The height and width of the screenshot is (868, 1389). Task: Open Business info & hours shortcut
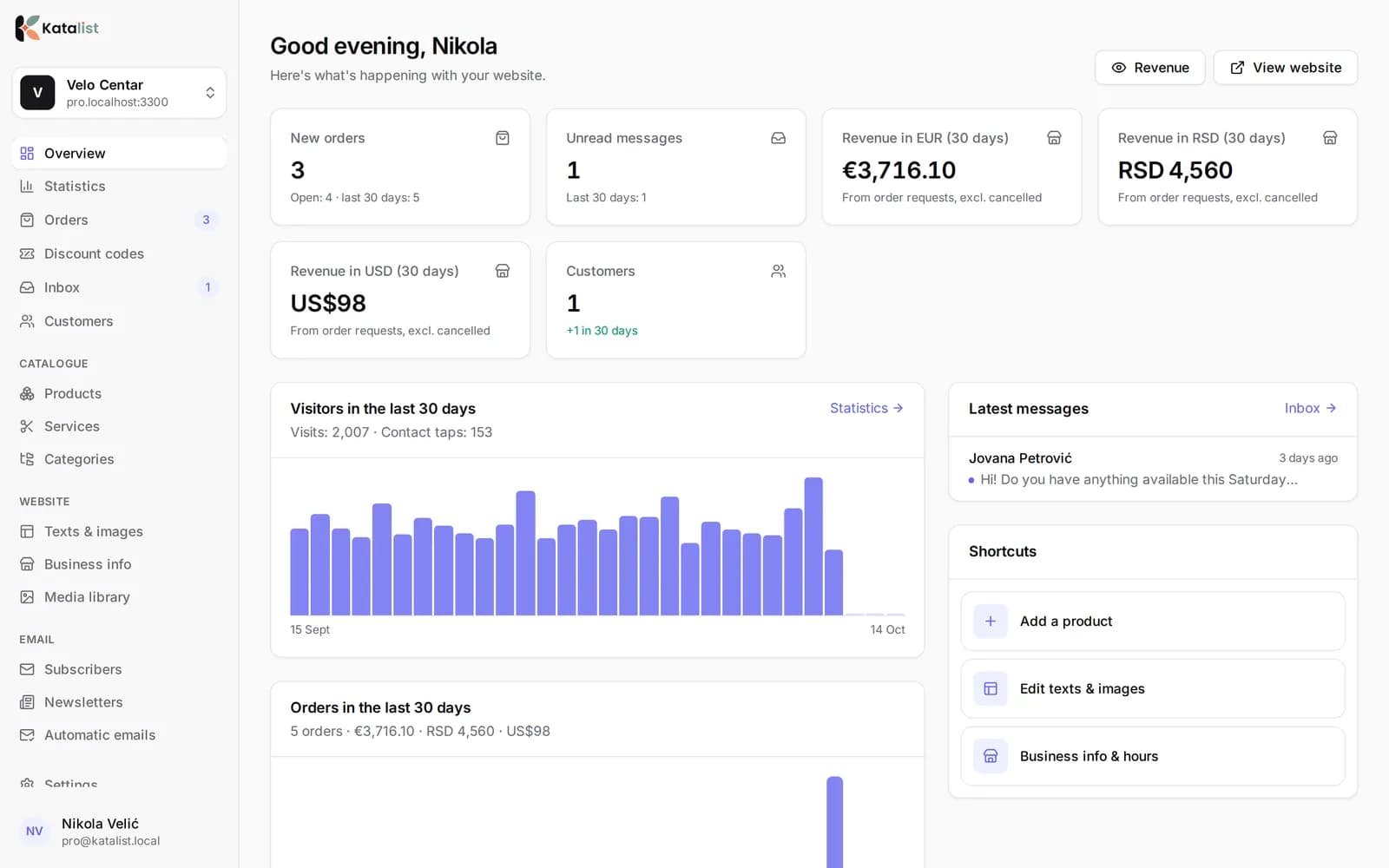click(1153, 757)
